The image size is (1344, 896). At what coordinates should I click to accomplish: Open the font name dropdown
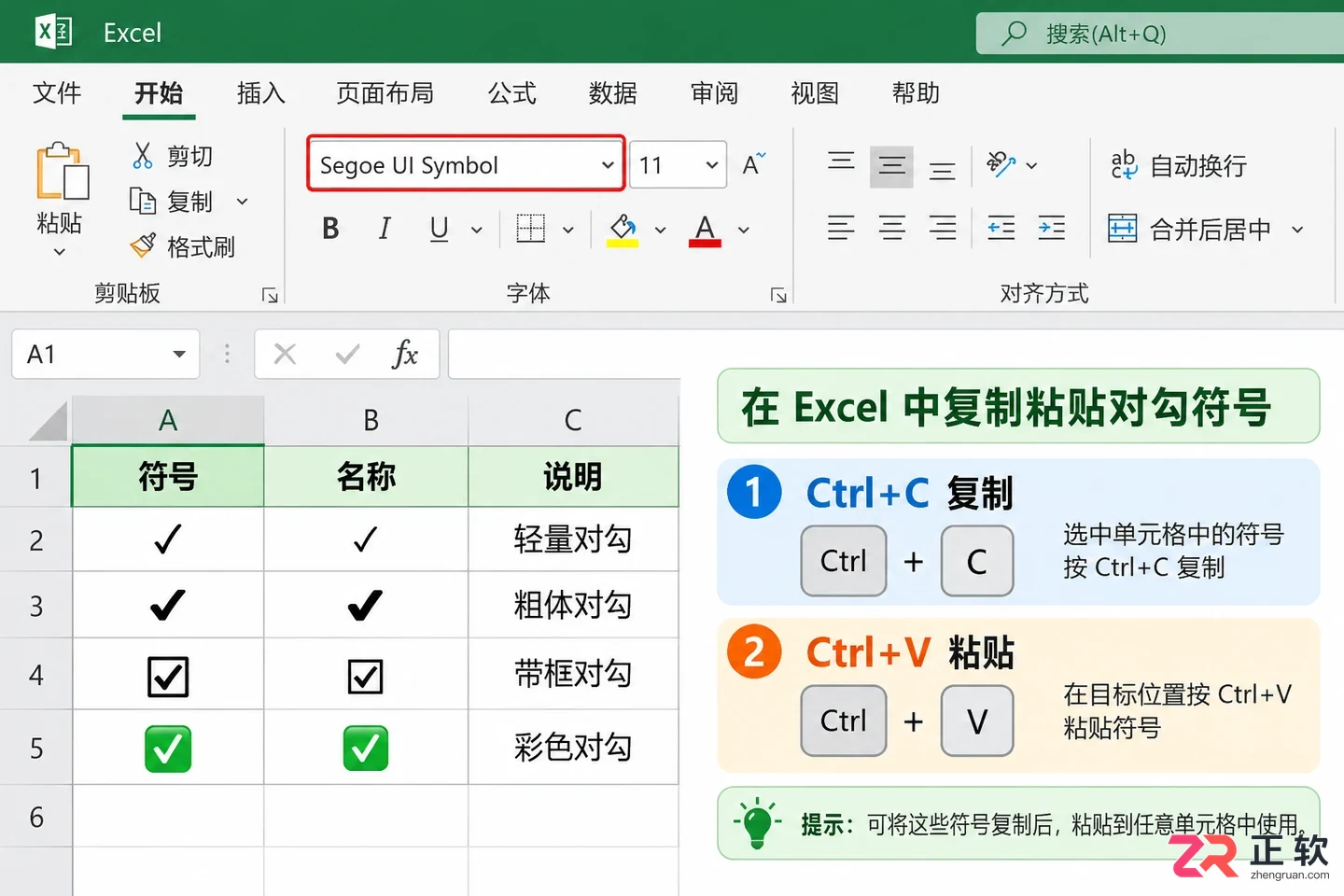point(608,165)
